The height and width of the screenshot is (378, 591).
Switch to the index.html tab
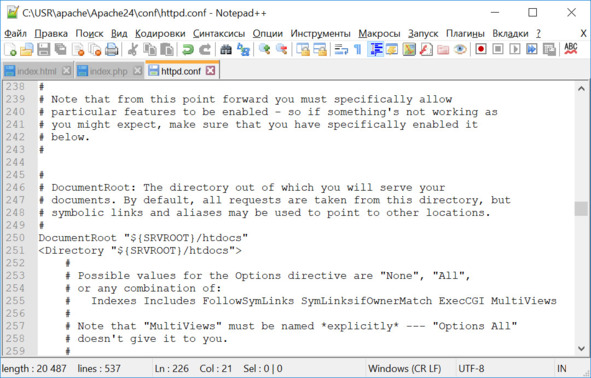pos(37,71)
